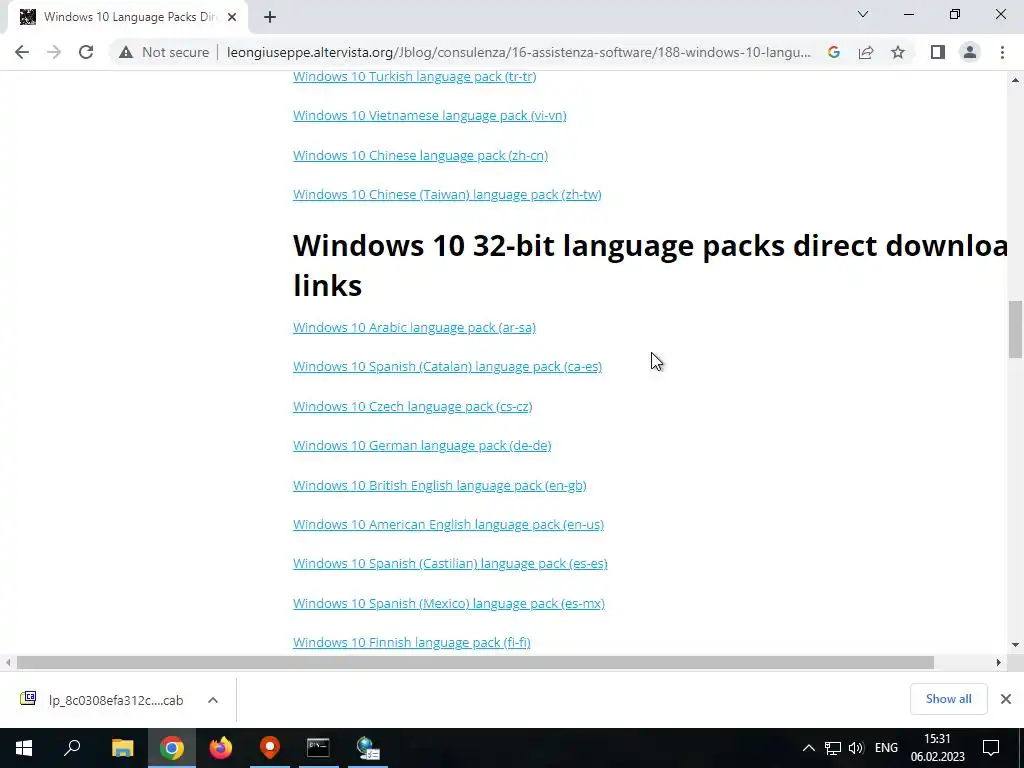Open the American English language pack link

tap(449, 524)
